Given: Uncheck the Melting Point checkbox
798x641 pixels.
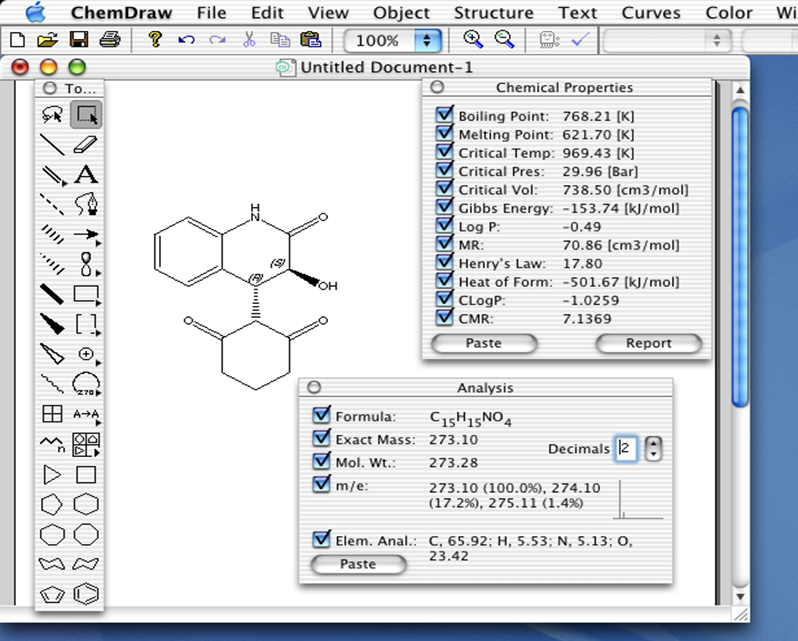Looking at the screenshot, I should coord(444,132).
